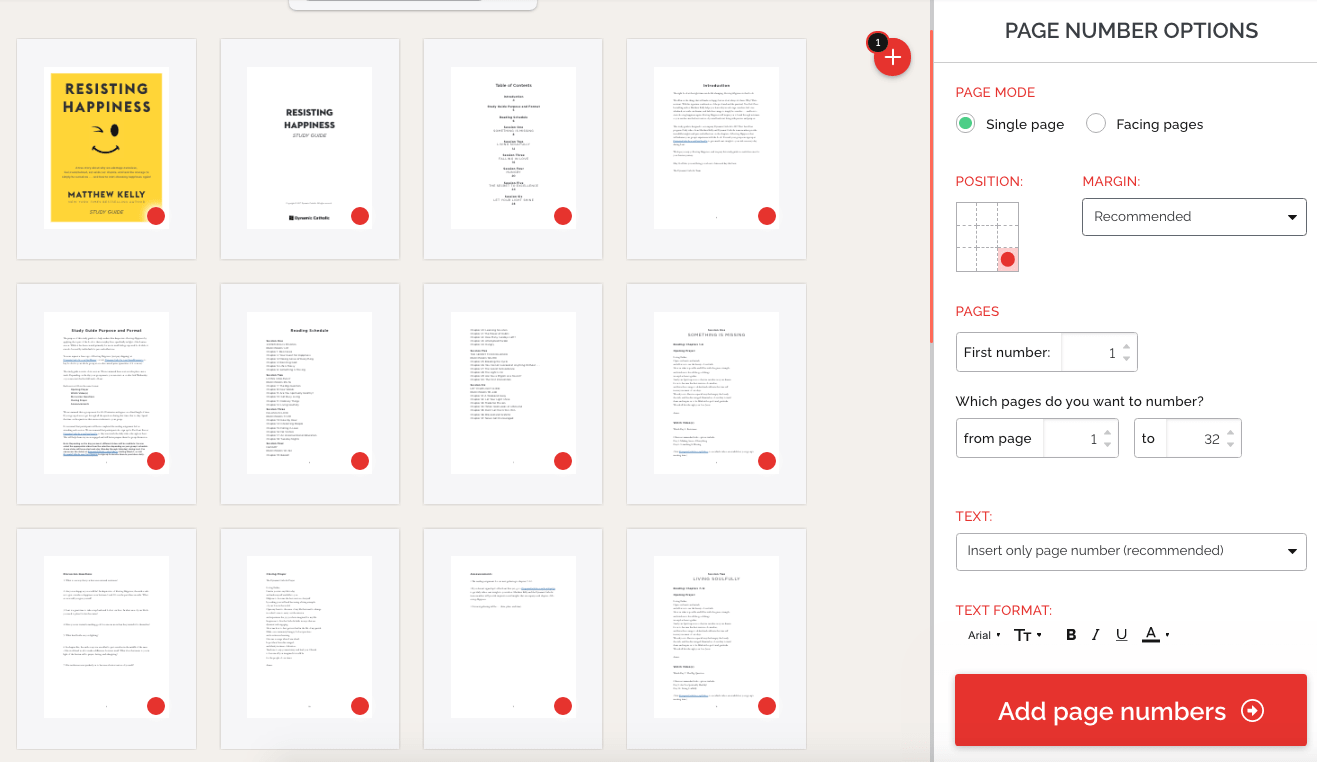Open the Arial font family dropdown
Image resolution: width=1317 pixels, height=762 pixels.
tap(984, 635)
